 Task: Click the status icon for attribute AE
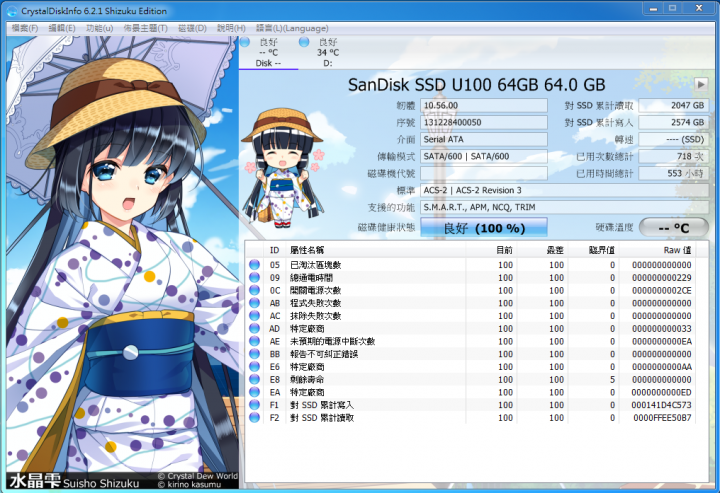tap(254, 341)
